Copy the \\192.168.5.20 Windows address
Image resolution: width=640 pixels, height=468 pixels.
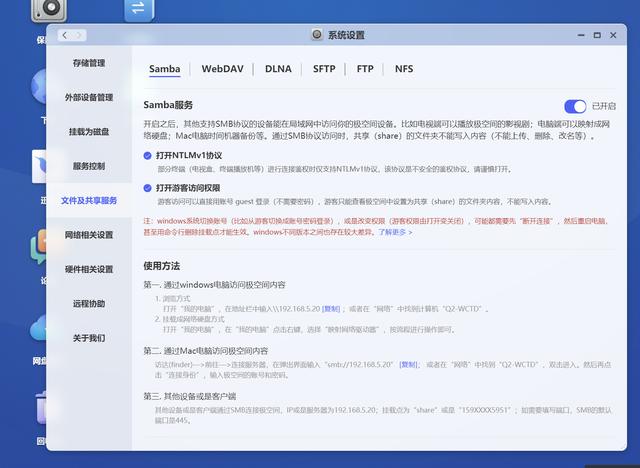tap(331, 309)
